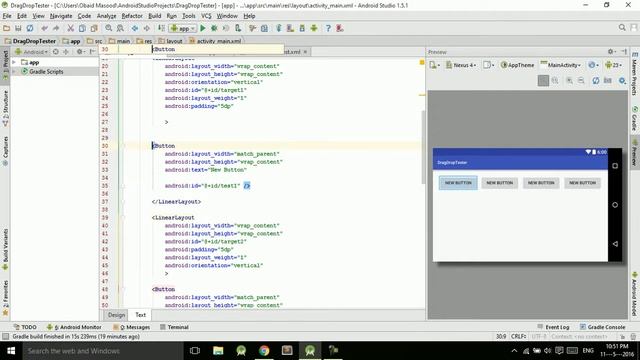Open the orientation dropdown in Preview
Image resolution: width=640 pixels, height=360 pixels.
(x=489, y=65)
